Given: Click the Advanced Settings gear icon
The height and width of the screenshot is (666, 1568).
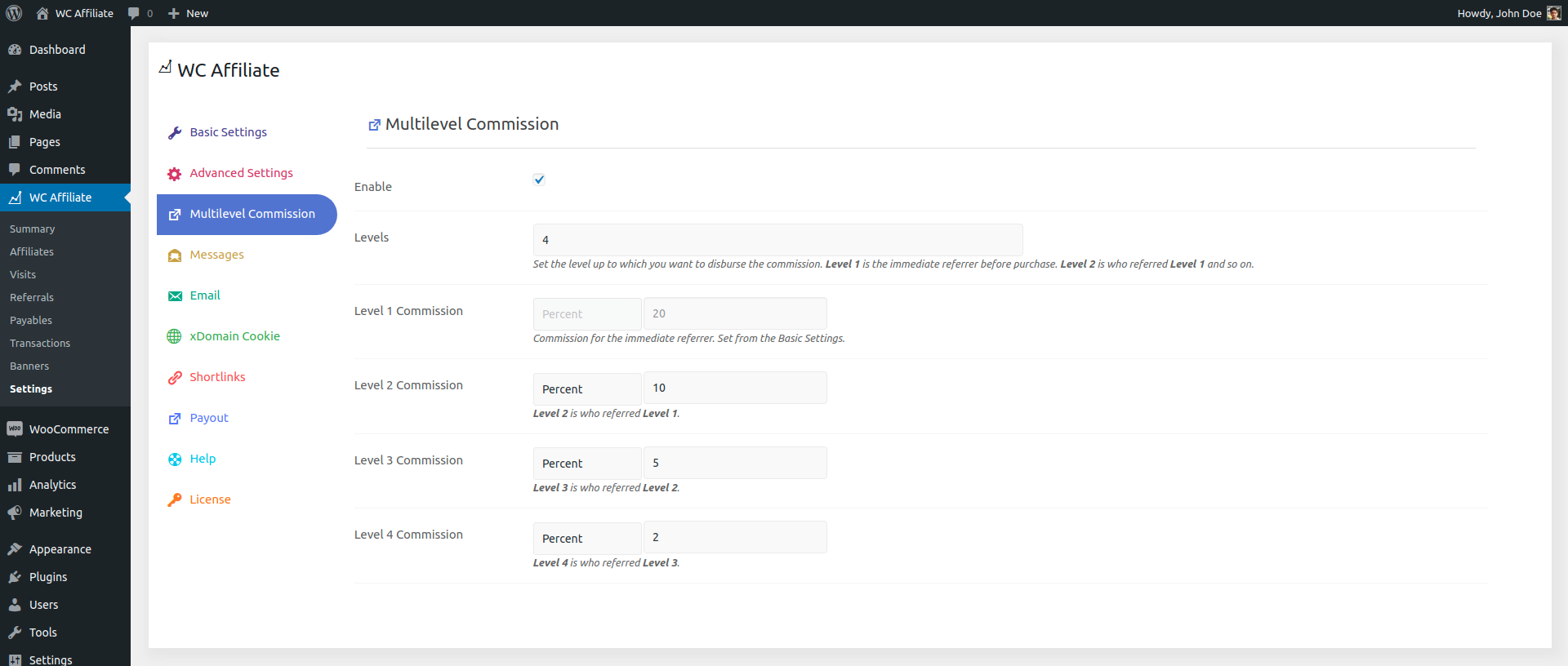Looking at the screenshot, I should (175, 174).
